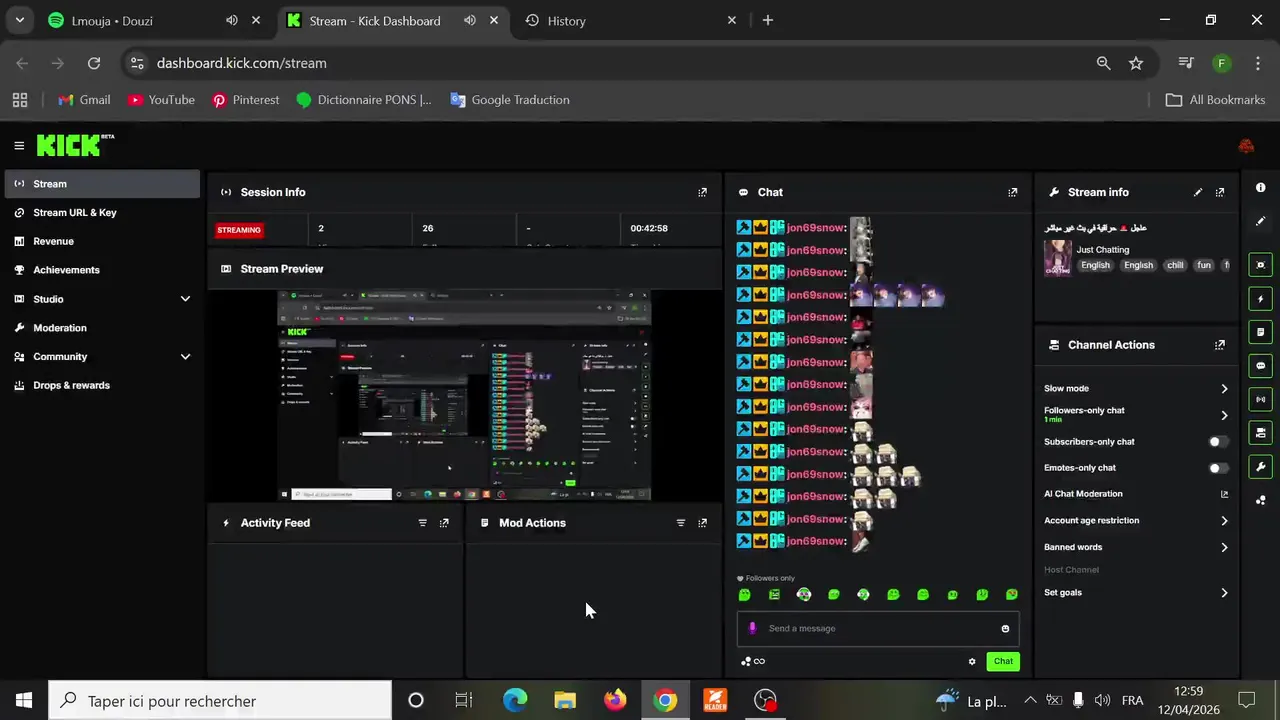The width and height of the screenshot is (1280, 720).
Task: Toggle Emotes-only chat switch
Action: [x=1217, y=468]
